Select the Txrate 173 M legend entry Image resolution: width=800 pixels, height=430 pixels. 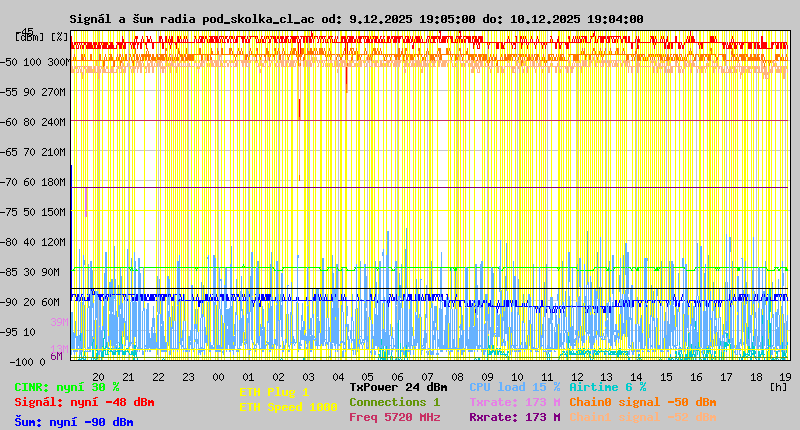[514, 402]
